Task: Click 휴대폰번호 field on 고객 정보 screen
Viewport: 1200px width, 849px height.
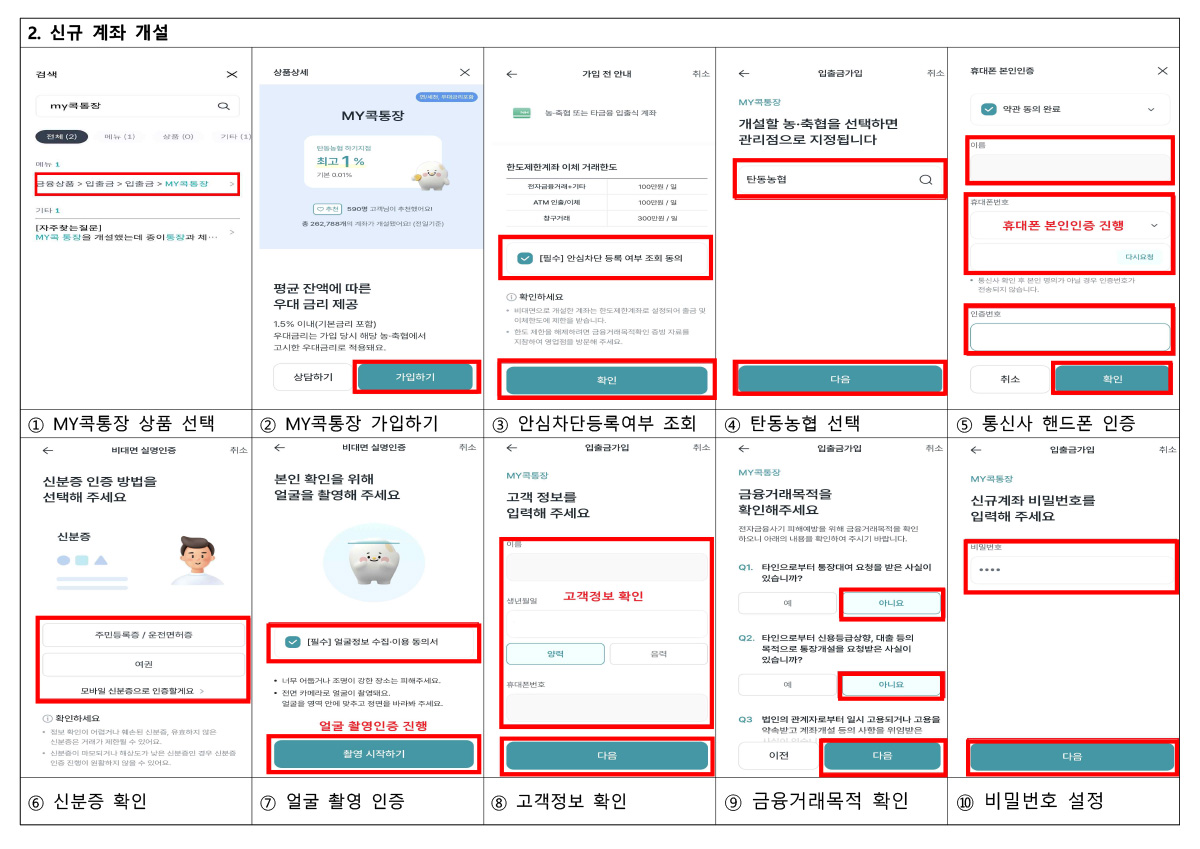Action: click(606, 707)
